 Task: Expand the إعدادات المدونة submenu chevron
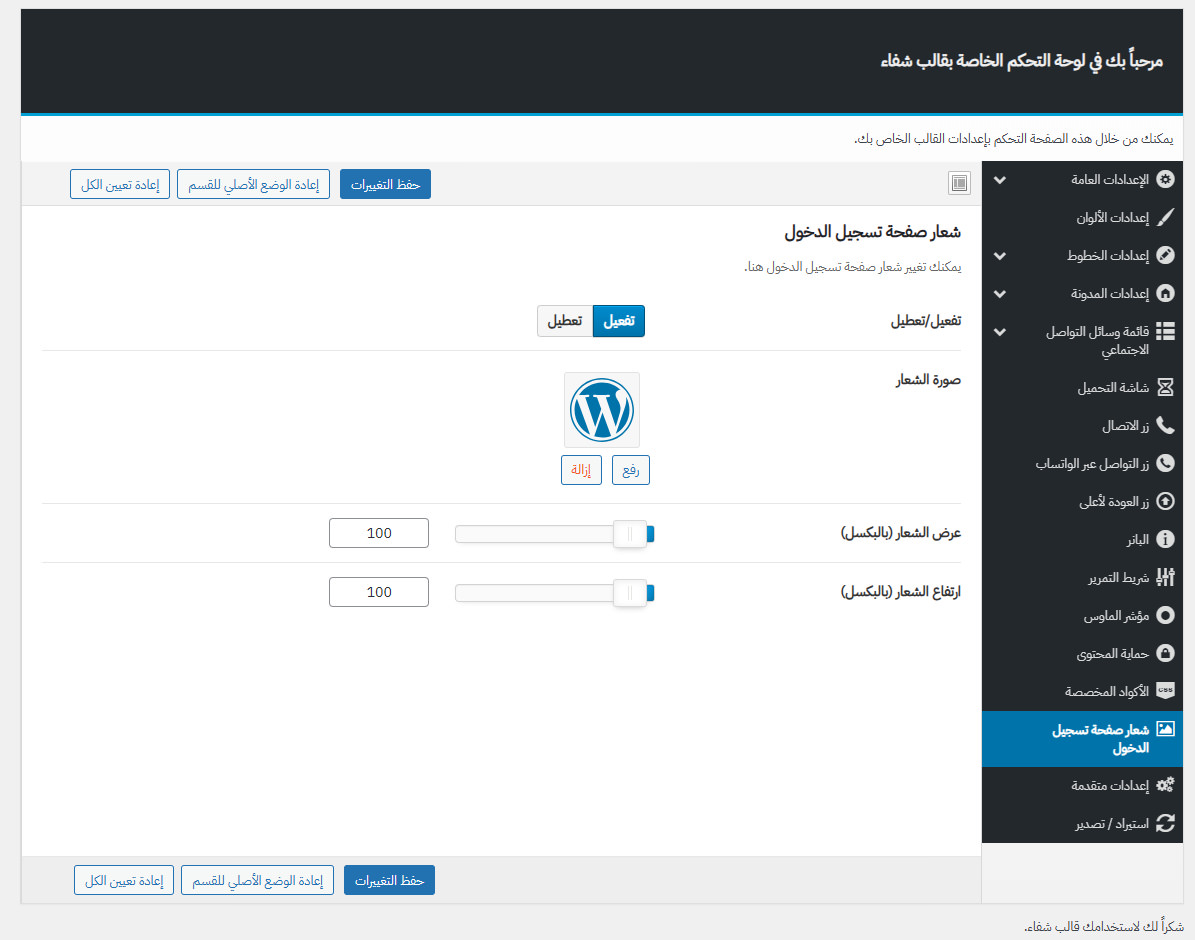tap(999, 294)
